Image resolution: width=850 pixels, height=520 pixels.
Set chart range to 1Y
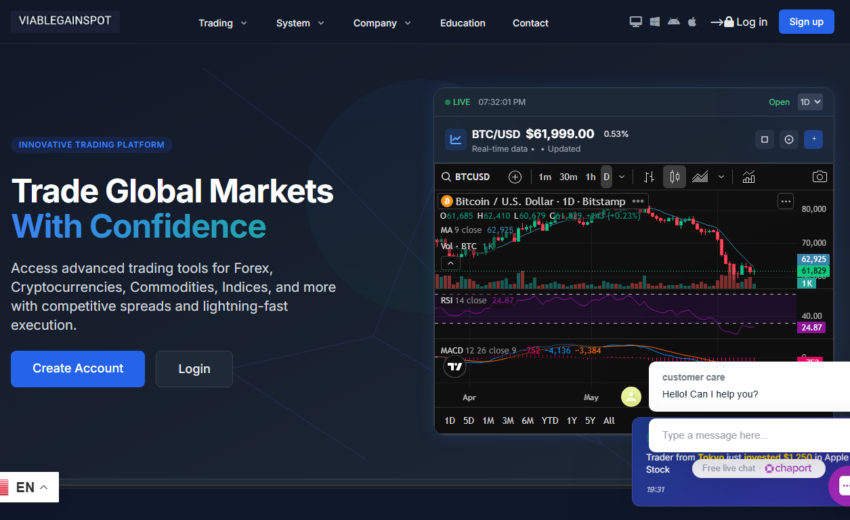[x=572, y=420]
